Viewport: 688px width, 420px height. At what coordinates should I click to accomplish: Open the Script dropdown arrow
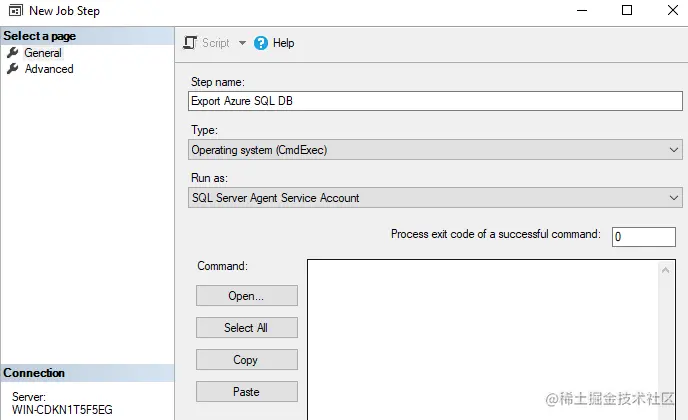[x=242, y=43]
